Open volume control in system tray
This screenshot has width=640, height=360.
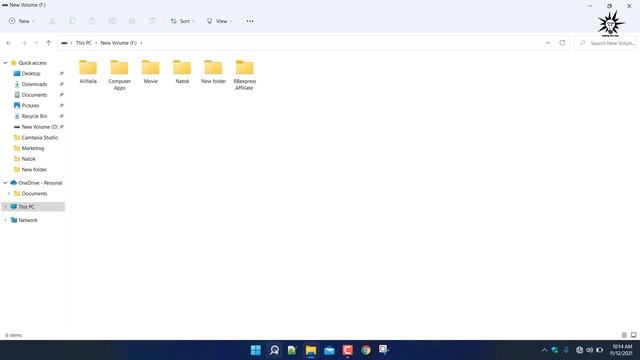(589, 350)
